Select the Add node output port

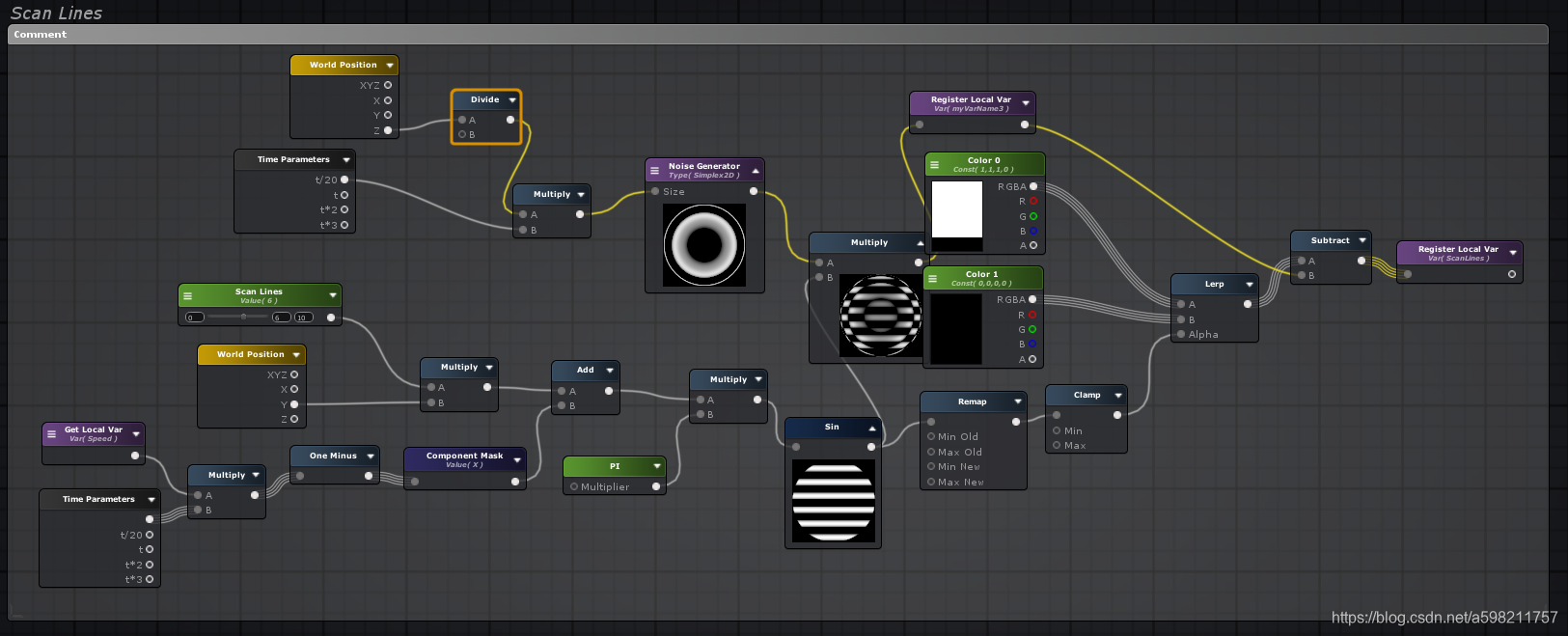pyautogui.click(x=609, y=391)
